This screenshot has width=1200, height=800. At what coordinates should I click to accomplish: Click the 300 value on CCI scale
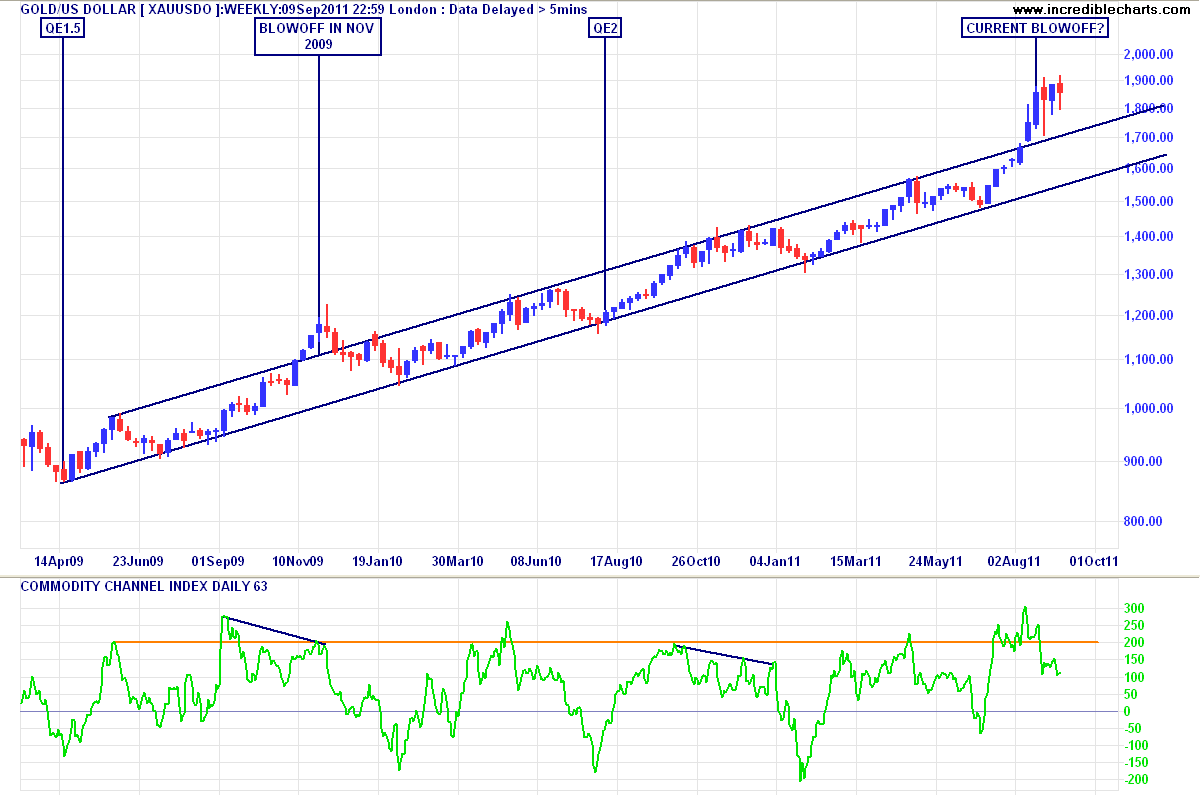point(1133,608)
